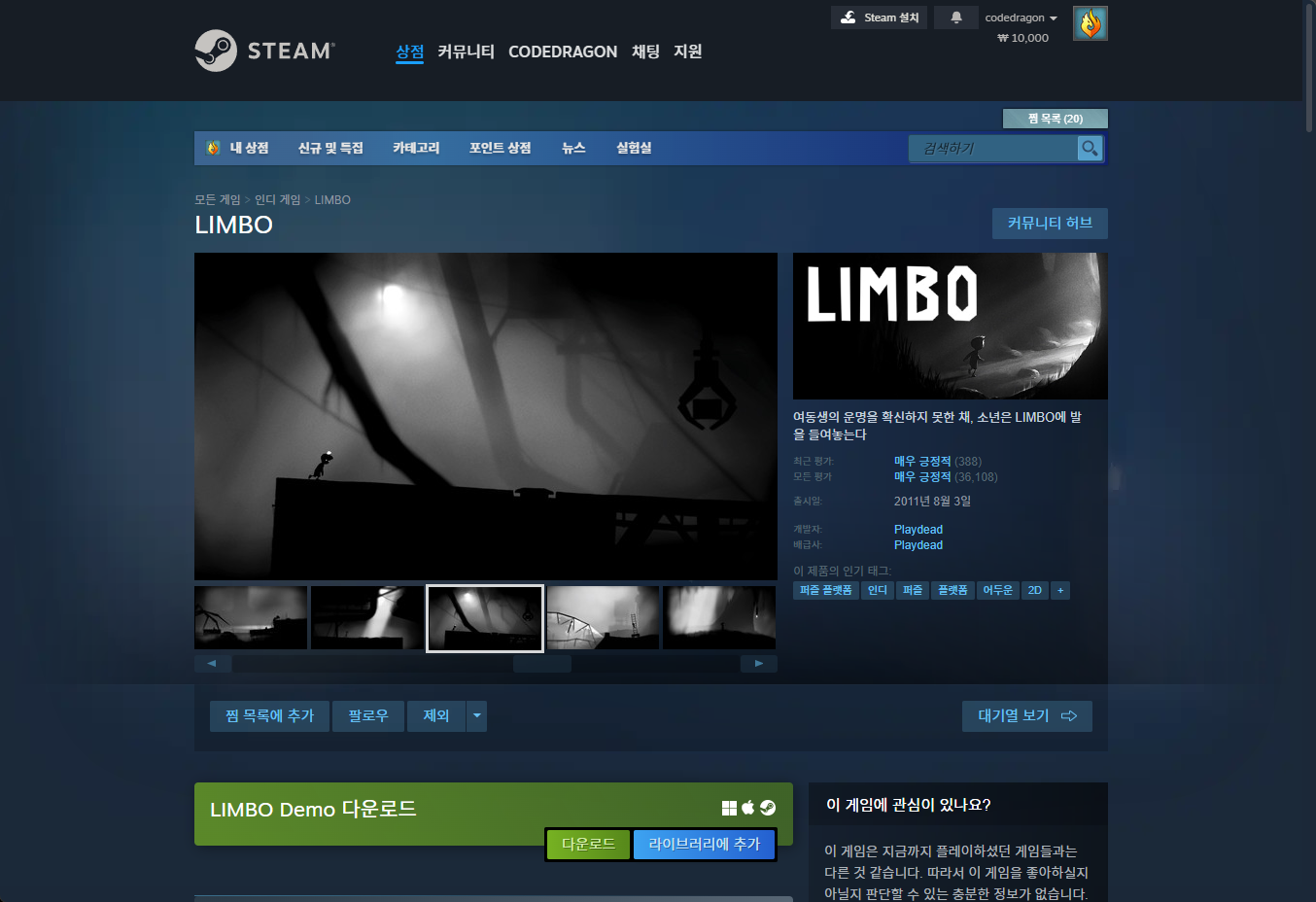Click 인디 게임 breadcrumb link
1316x902 pixels.
278,199
